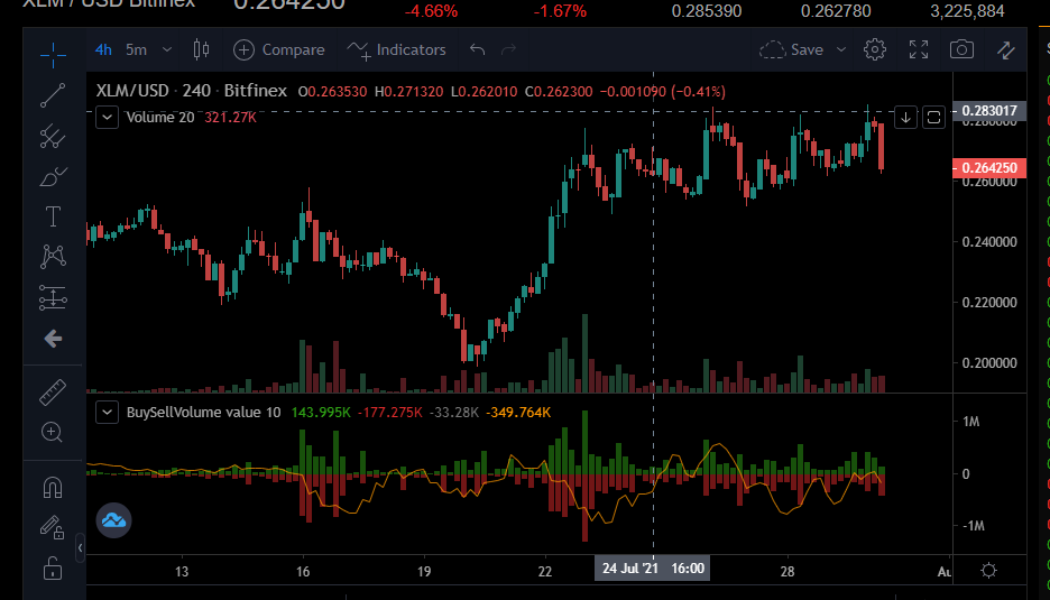Open chart settings with the gear icon
The image size is (1050, 600).
pos(874,49)
